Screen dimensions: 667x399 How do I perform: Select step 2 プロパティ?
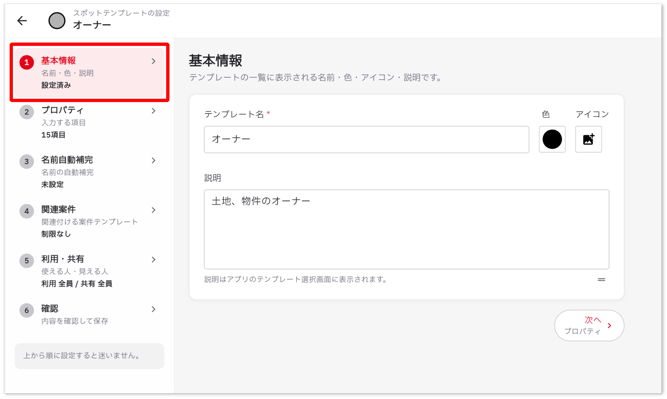(x=89, y=122)
